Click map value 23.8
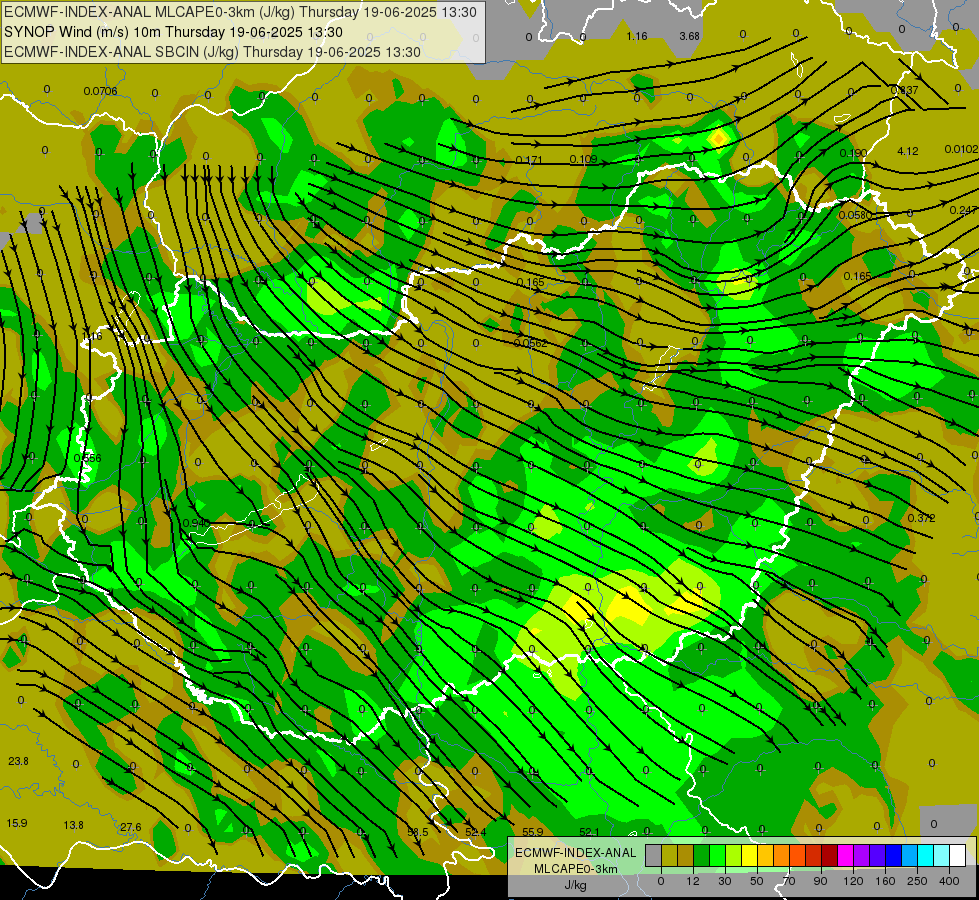 (18, 761)
